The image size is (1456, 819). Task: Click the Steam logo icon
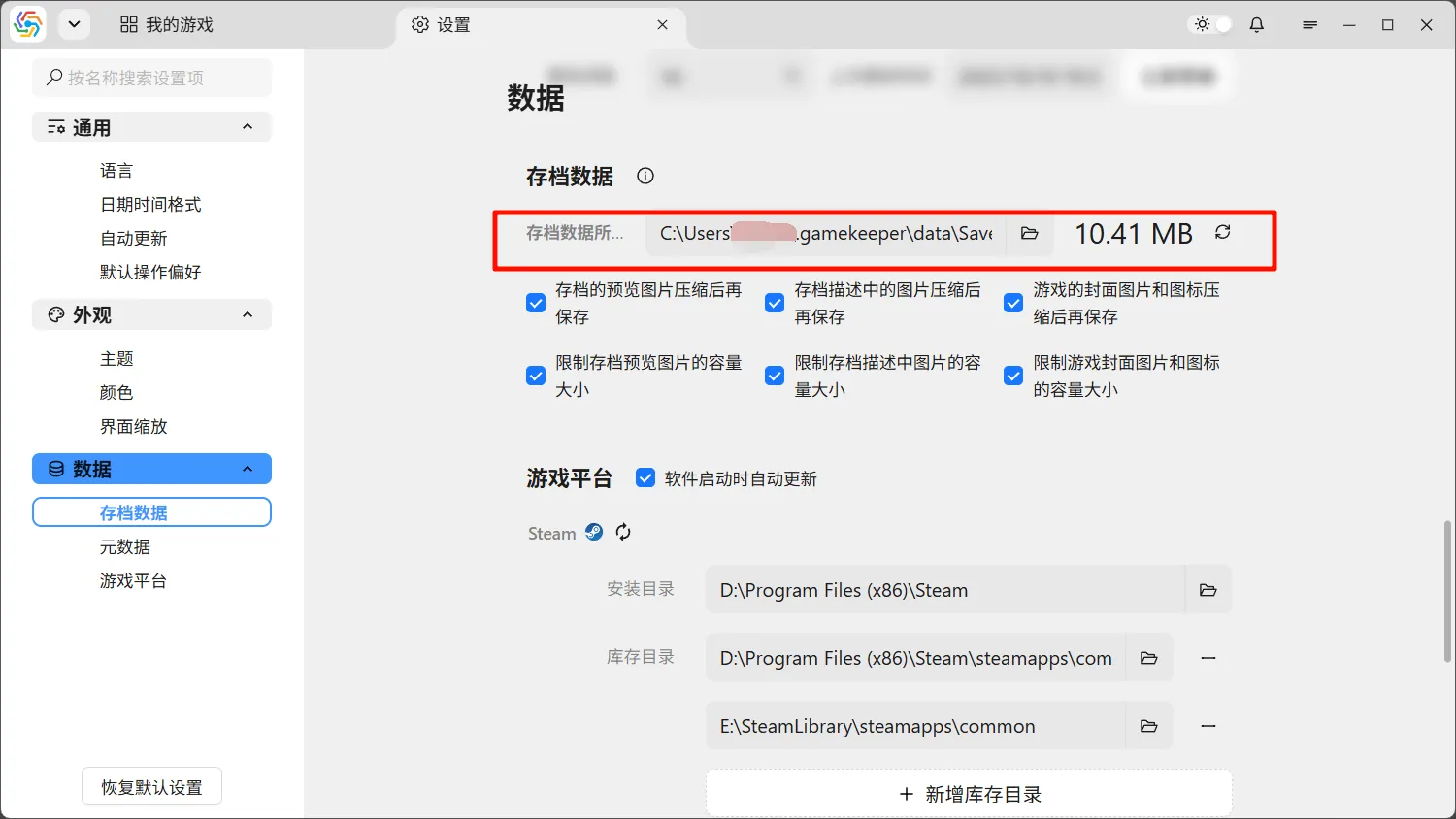(594, 531)
